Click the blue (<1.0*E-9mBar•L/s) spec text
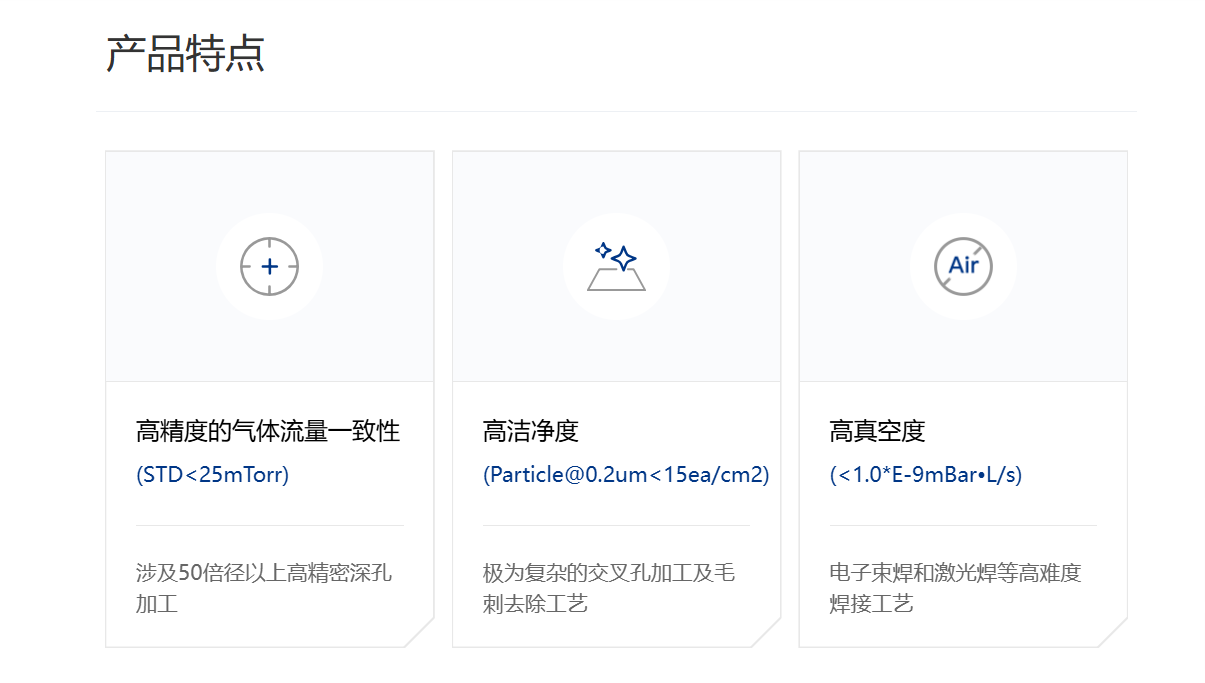 (926, 475)
